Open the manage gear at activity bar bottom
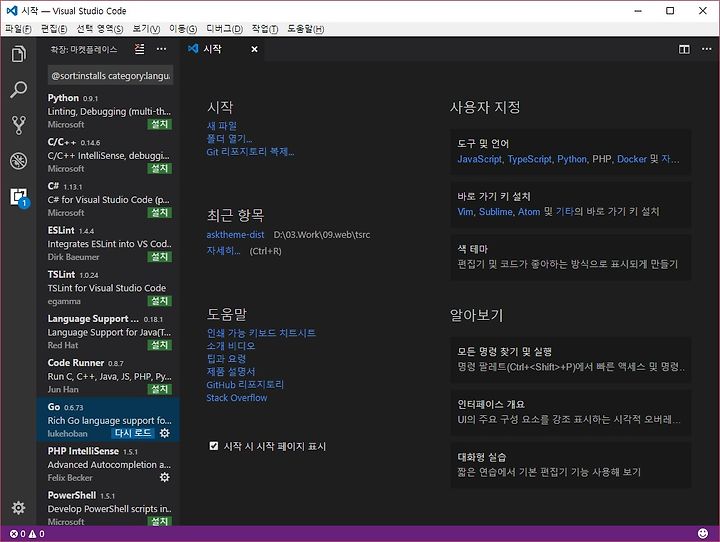The width and height of the screenshot is (720, 542). (x=18, y=508)
